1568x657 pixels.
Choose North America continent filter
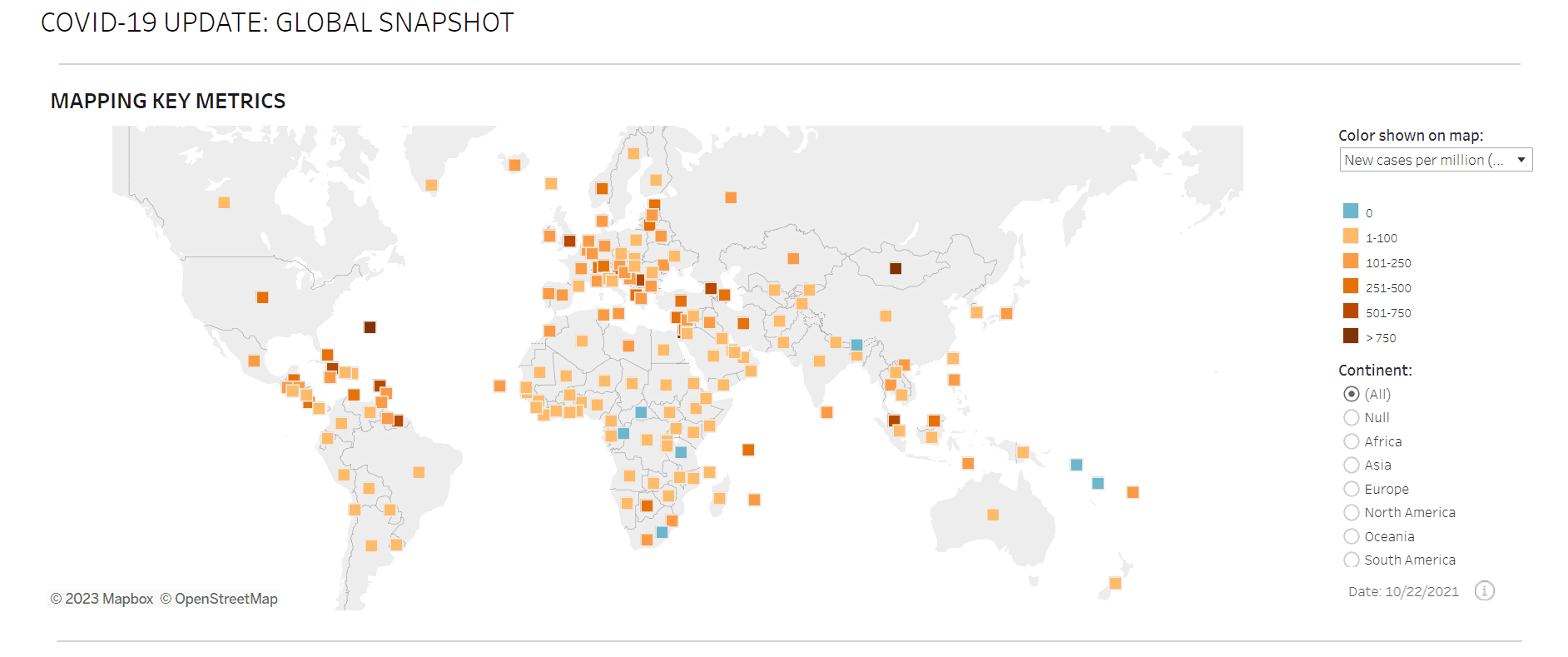(x=1352, y=512)
